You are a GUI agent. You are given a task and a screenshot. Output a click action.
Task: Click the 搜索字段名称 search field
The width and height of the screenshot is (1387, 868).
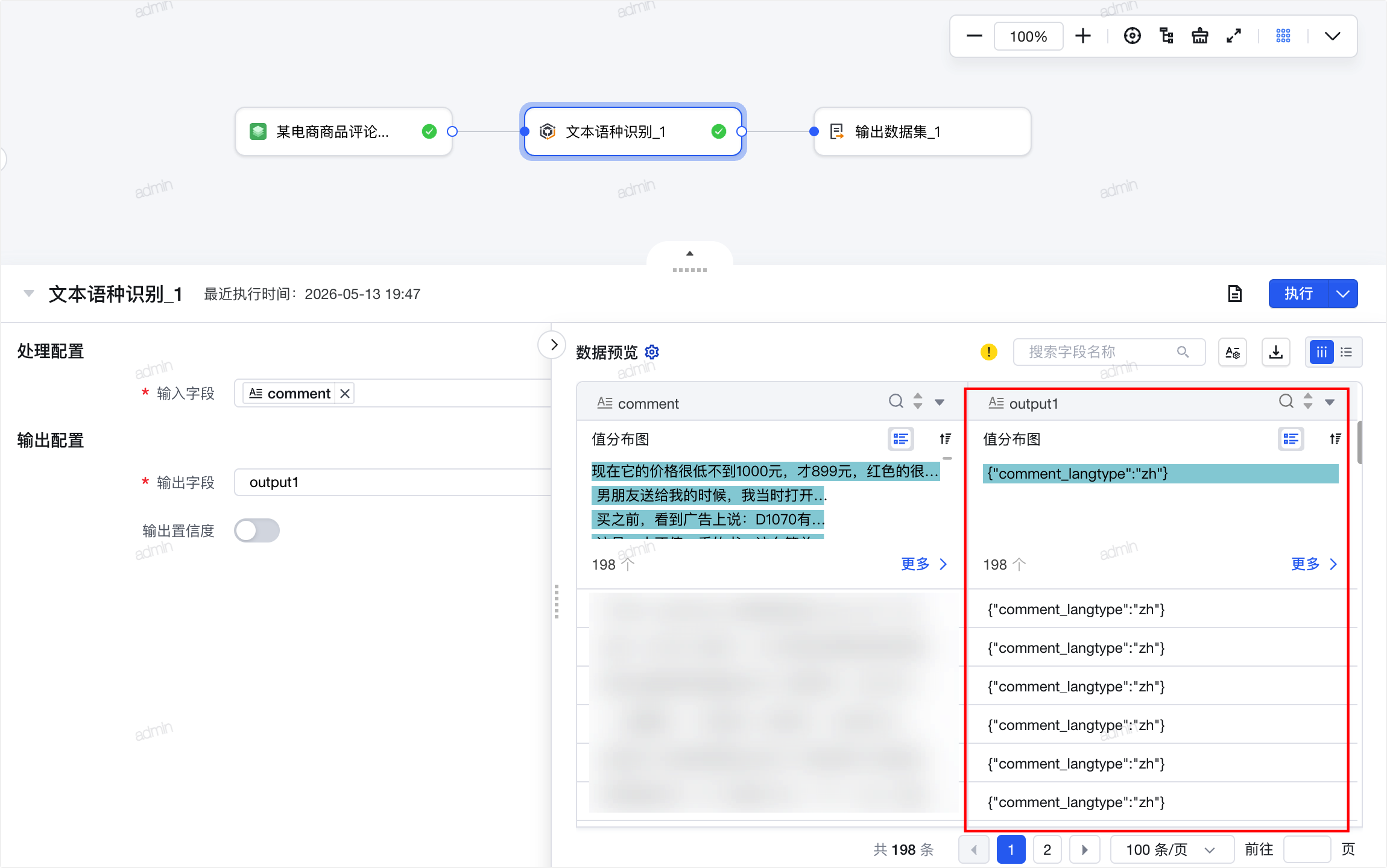click(x=1109, y=352)
